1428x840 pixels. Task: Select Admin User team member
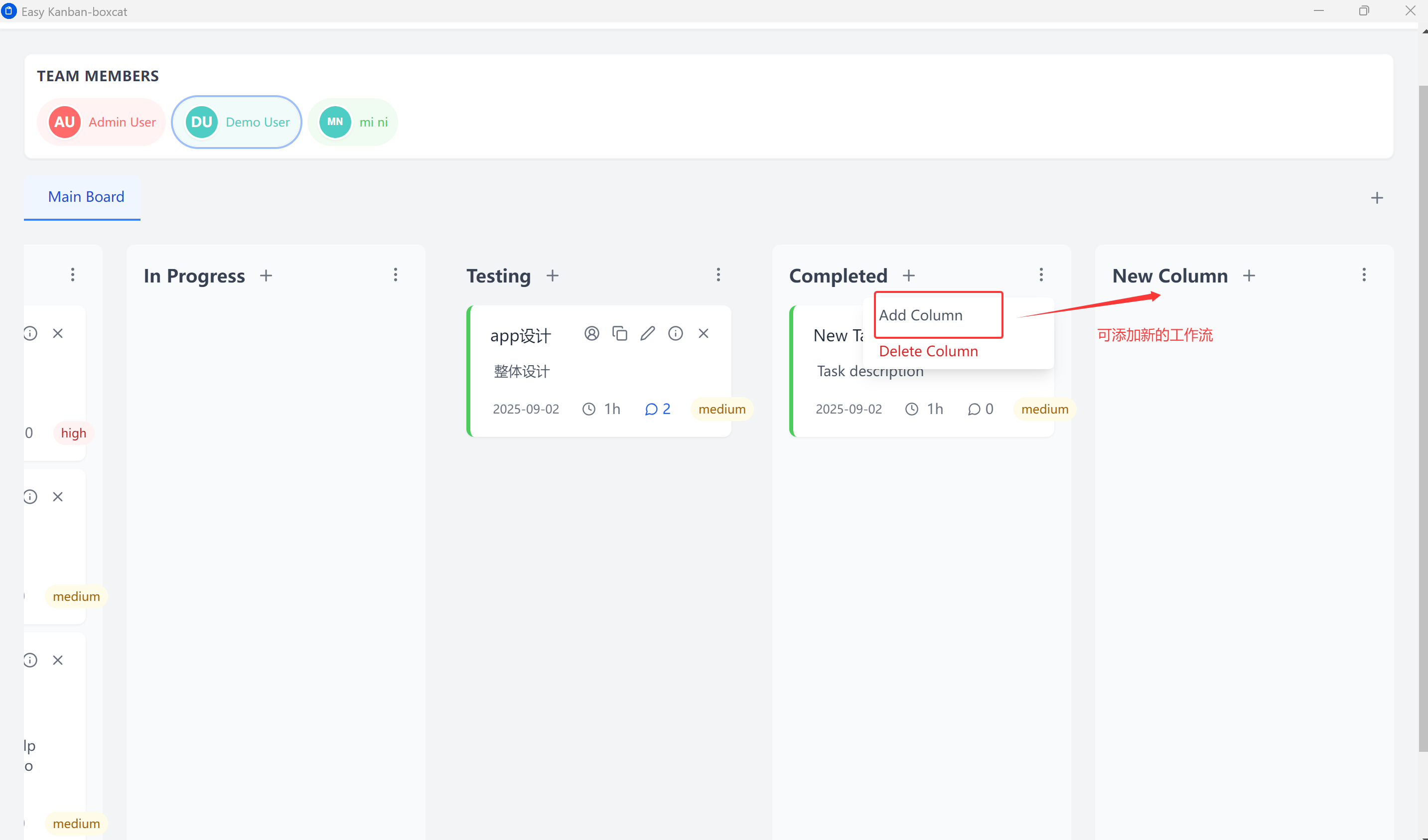point(102,122)
